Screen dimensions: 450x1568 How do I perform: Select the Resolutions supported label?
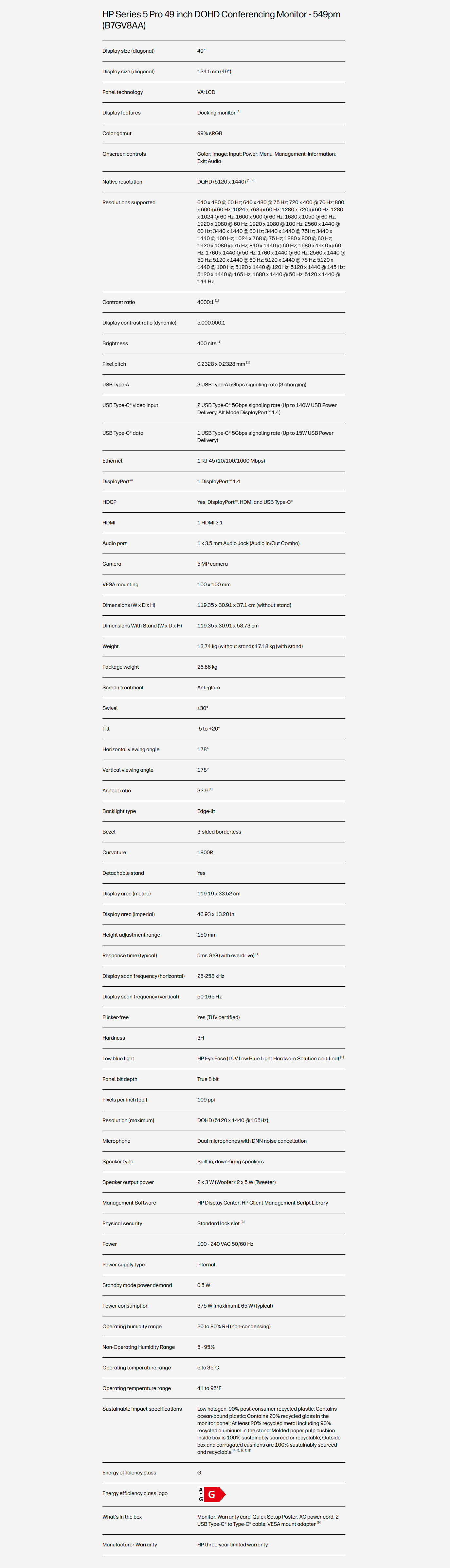(129, 203)
